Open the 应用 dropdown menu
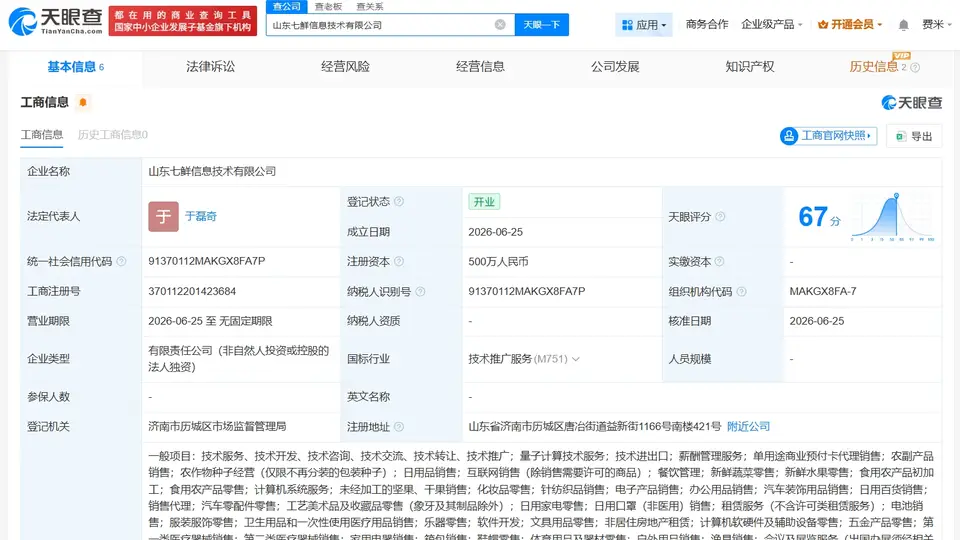 point(643,25)
